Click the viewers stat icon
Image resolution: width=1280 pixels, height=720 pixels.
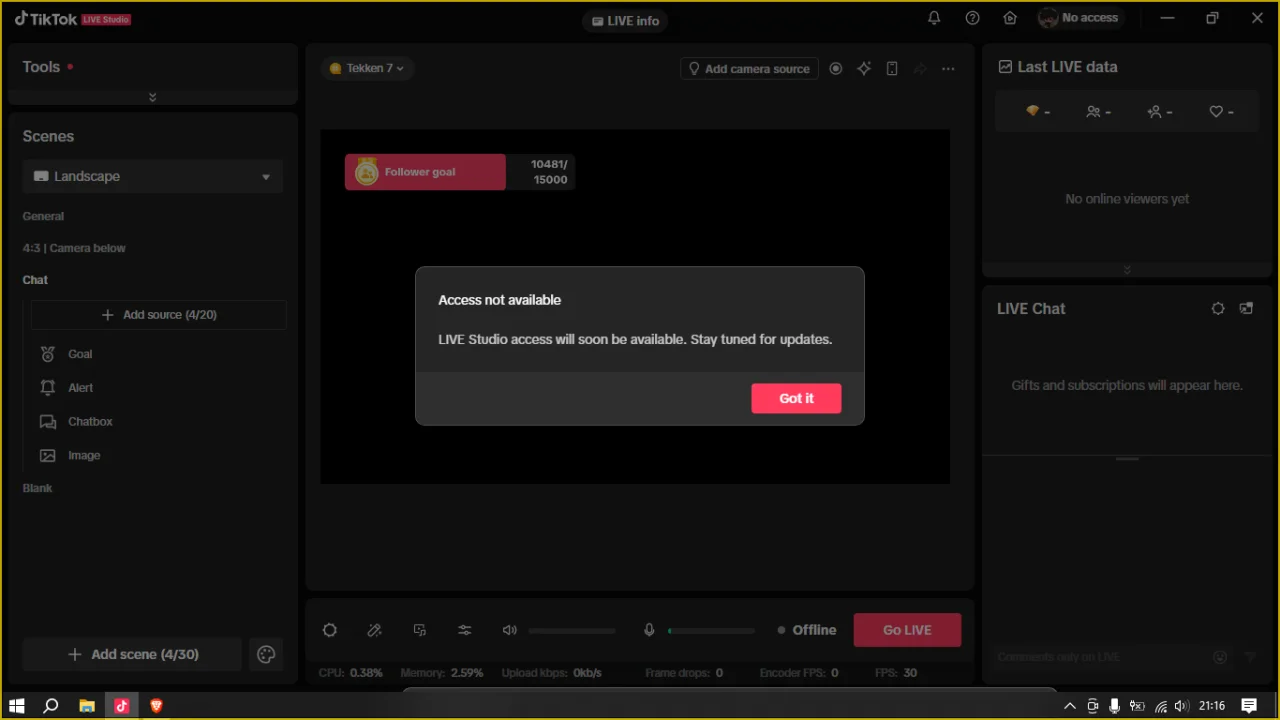1093,112
